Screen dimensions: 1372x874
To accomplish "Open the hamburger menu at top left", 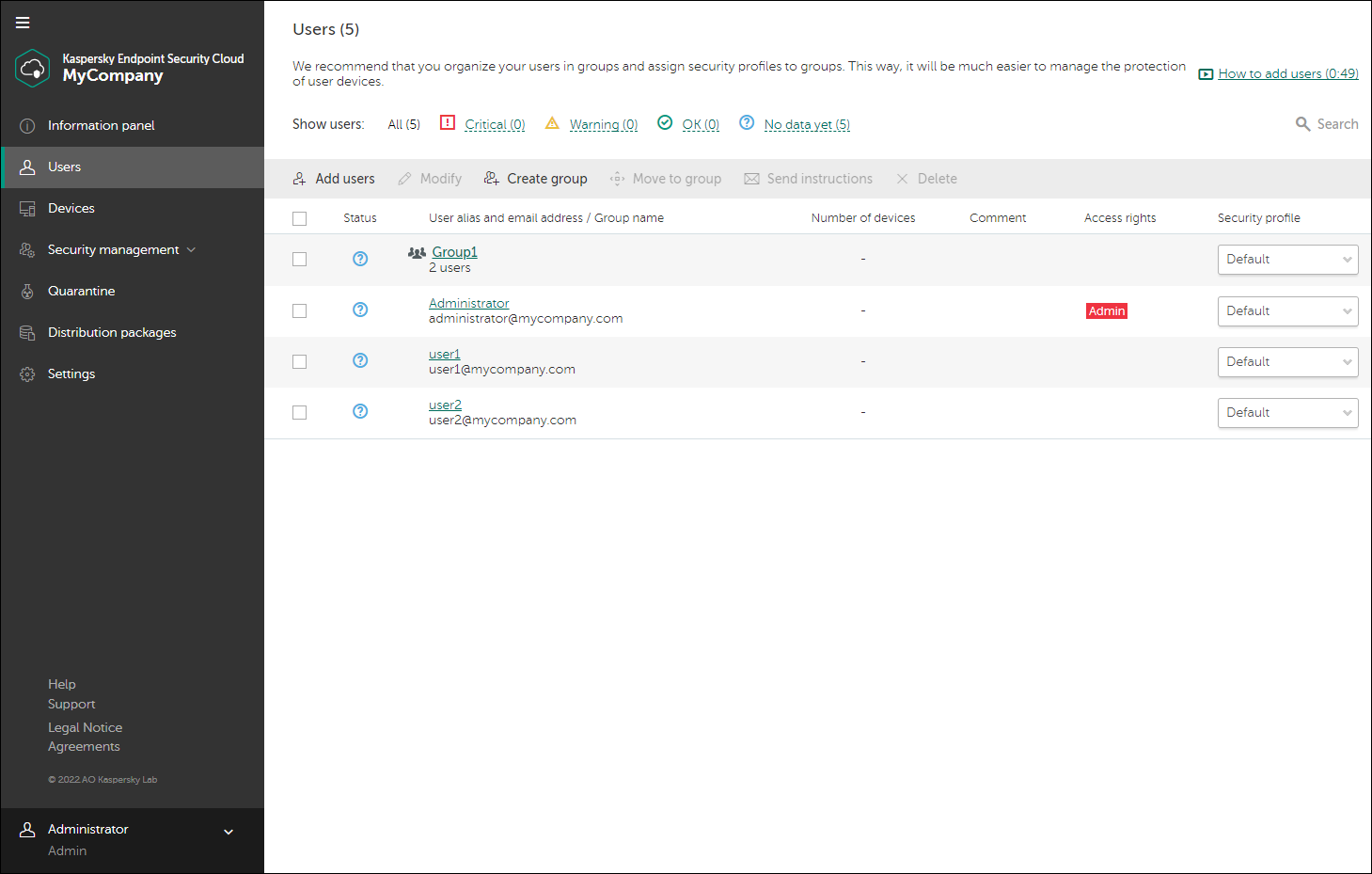I will coord(23,23).
